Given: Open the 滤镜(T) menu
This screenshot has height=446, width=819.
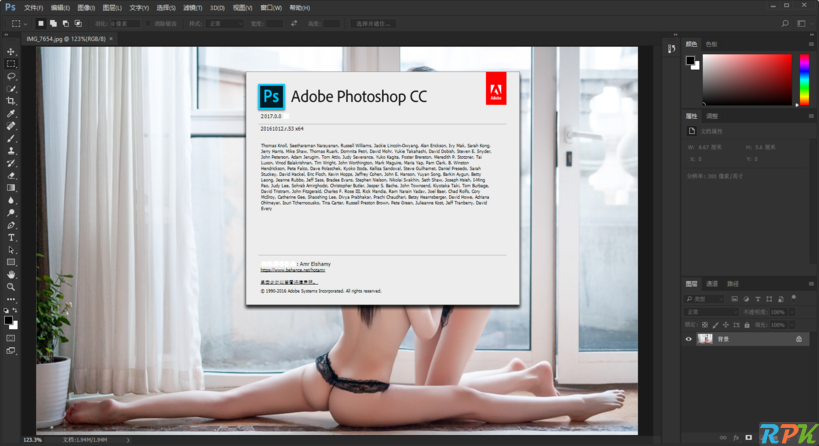Looking at the screenshot, I should coord(193,8).
